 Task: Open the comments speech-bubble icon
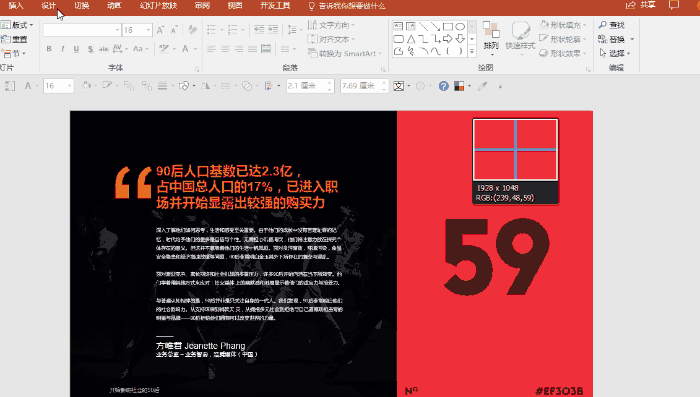pos(674,5)
